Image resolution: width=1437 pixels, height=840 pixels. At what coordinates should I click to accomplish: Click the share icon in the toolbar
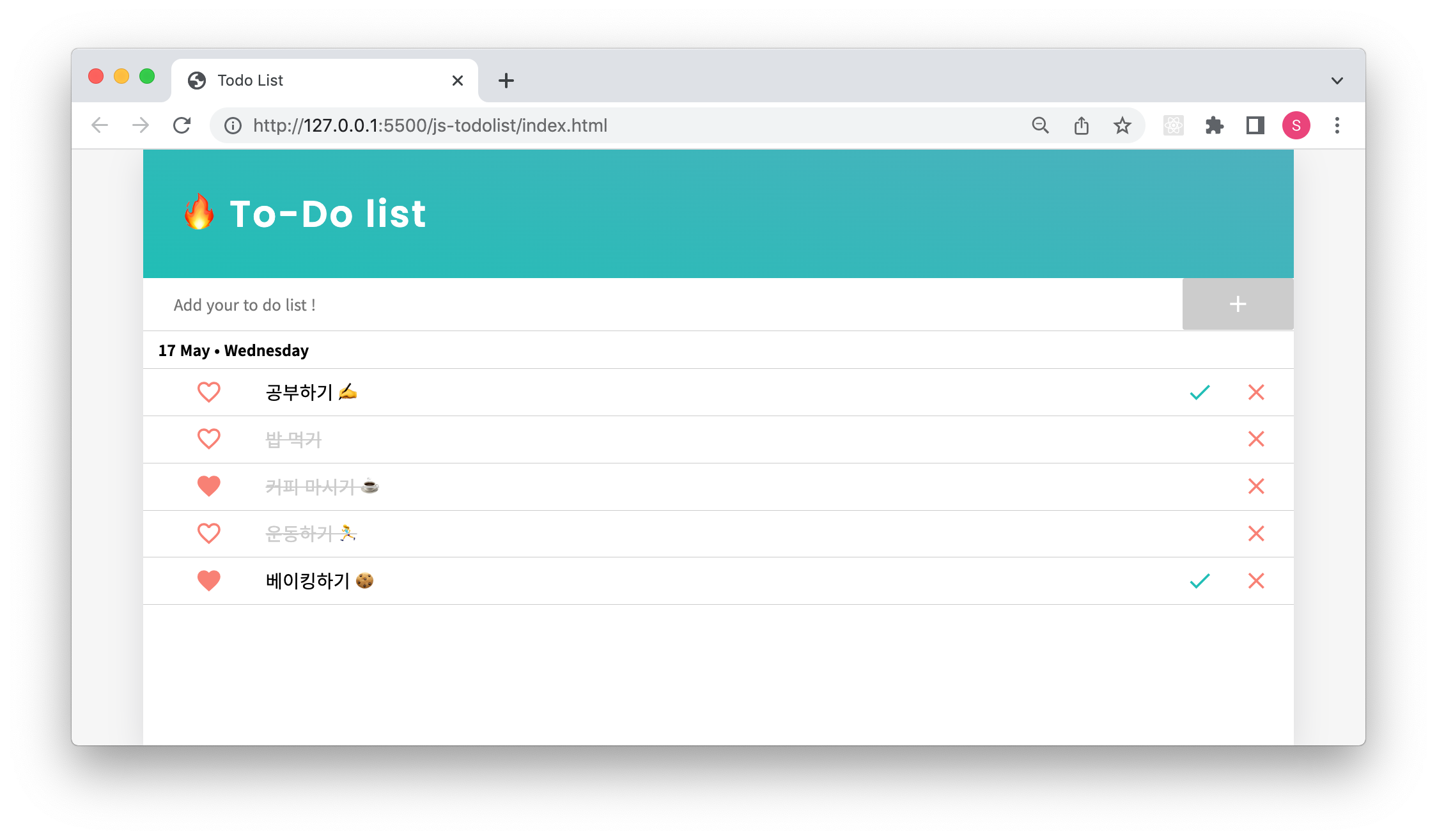pyautogui.click(x=1081, y=125)
